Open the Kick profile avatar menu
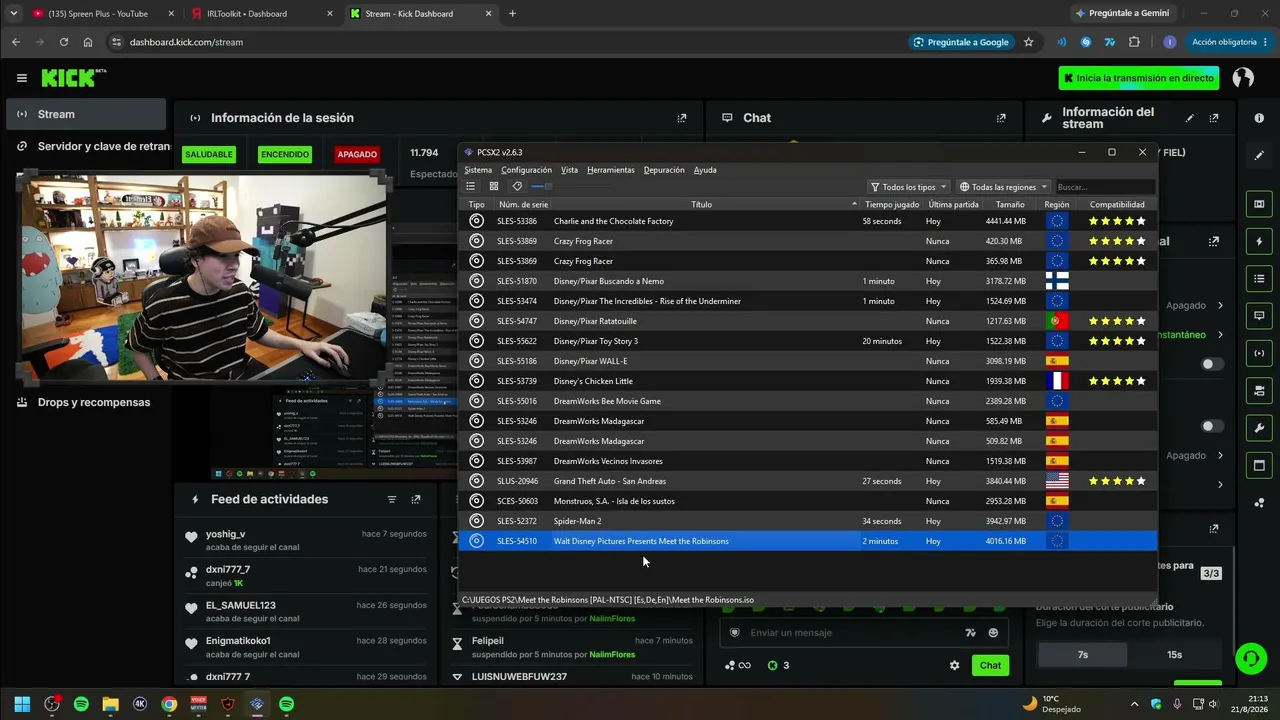Screen dimensions: 1280x720 click(x=1243, y=78)
